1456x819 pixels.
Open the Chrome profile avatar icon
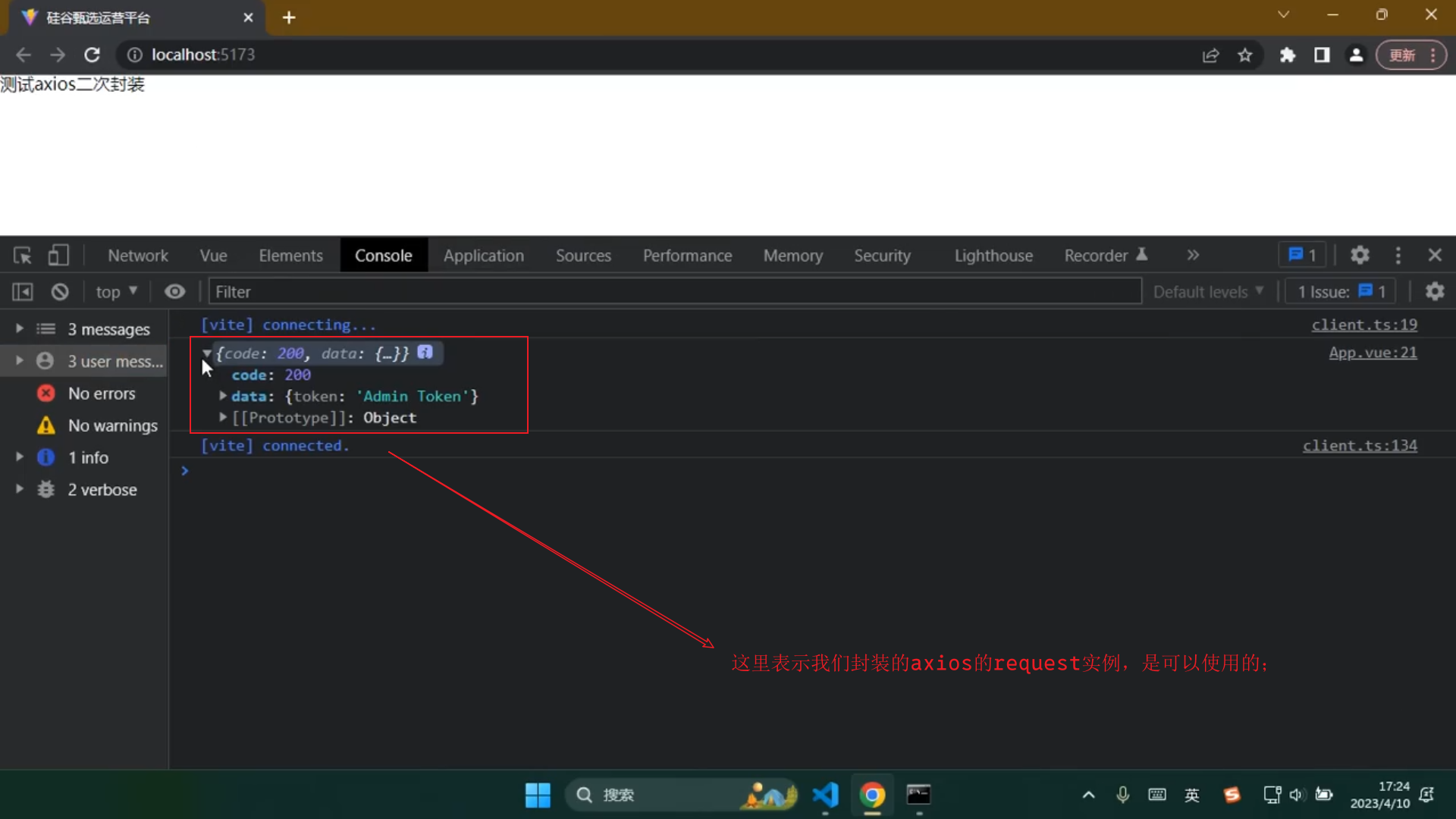click(x=1356, y=55)
